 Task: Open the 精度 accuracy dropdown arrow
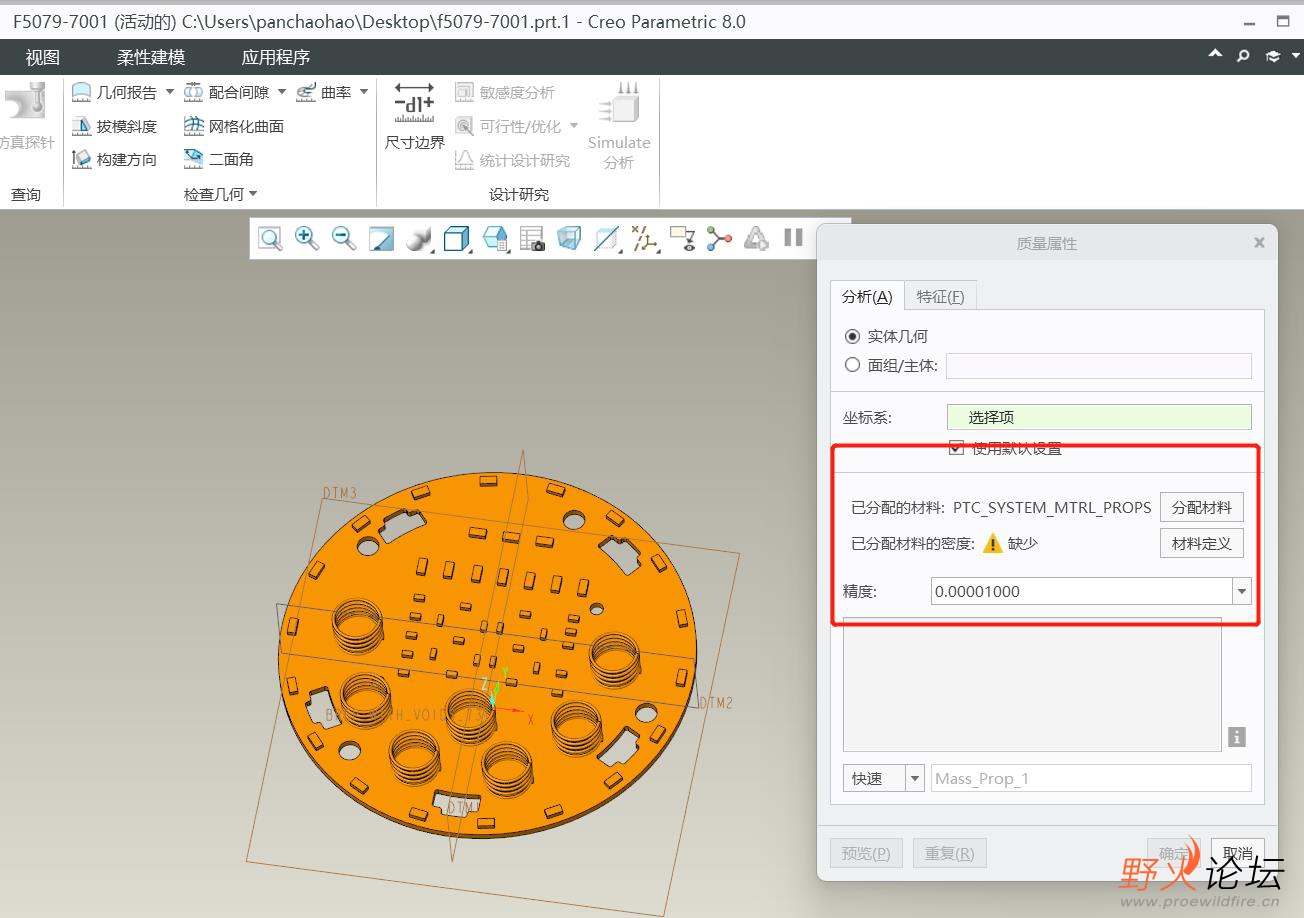[x=1242, y=591]
